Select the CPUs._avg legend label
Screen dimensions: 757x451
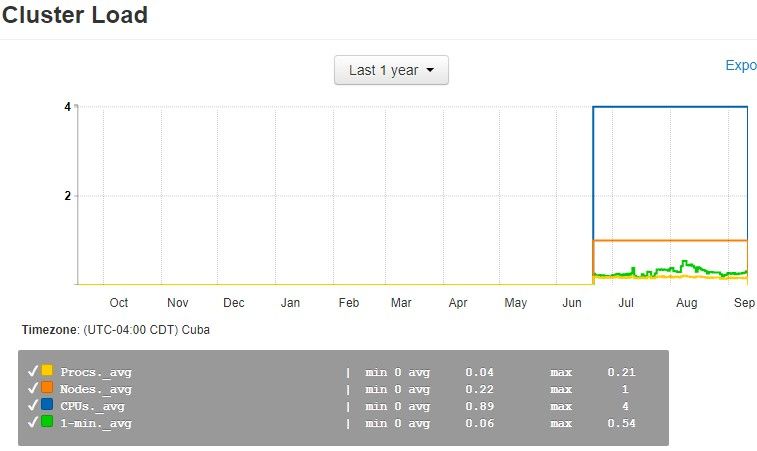pos(93,407)
